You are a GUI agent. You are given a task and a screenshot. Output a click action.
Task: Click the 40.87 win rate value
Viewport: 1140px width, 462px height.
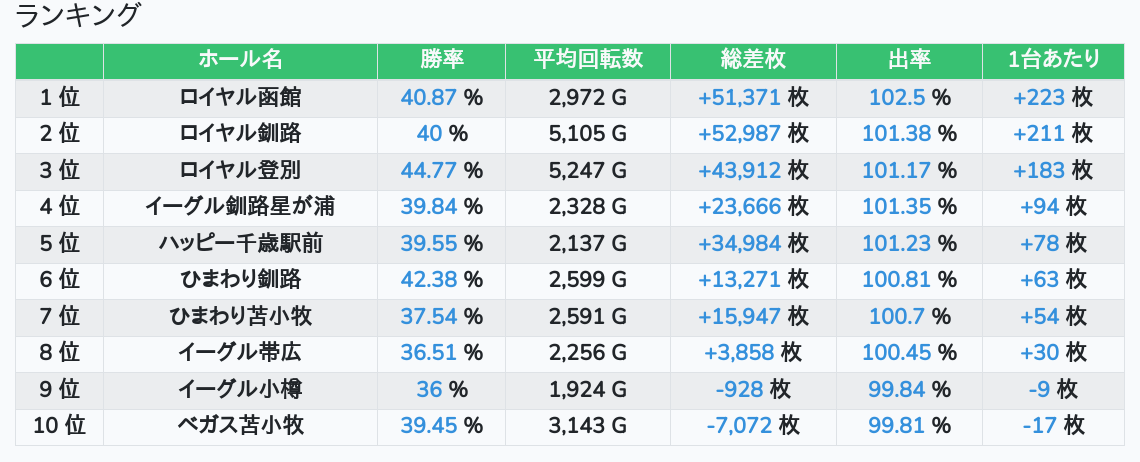[x=428, y=97]
